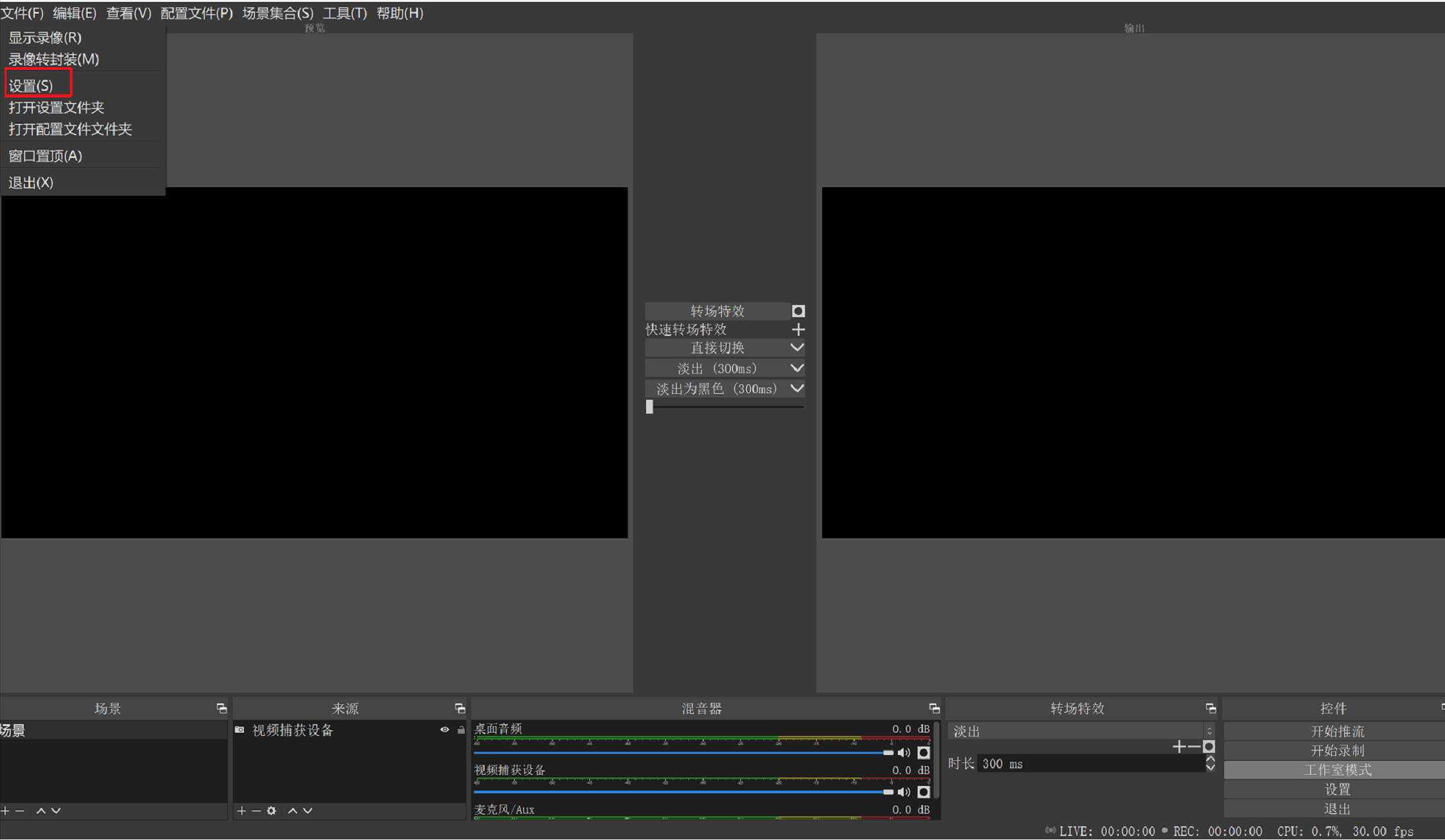This screenshot has width=1445, height=840.
Task: Click the 转场特效 button between previews
Action: pos(717,311)
